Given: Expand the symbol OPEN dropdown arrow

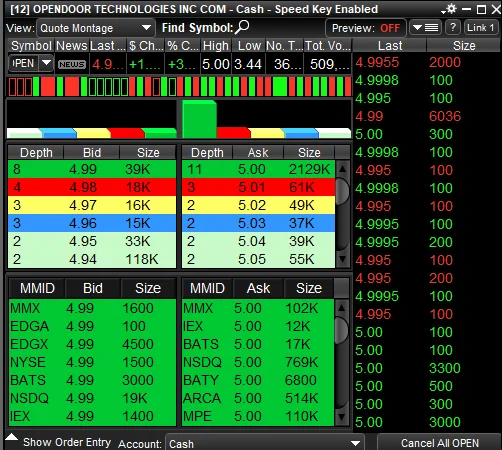Looking at the screenshot, I should point(46,63).
